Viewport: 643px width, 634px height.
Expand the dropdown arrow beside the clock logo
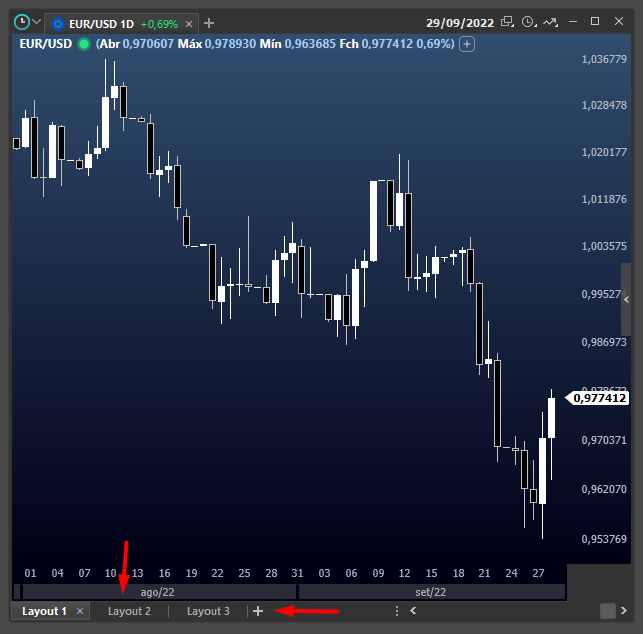coord(37,21)
